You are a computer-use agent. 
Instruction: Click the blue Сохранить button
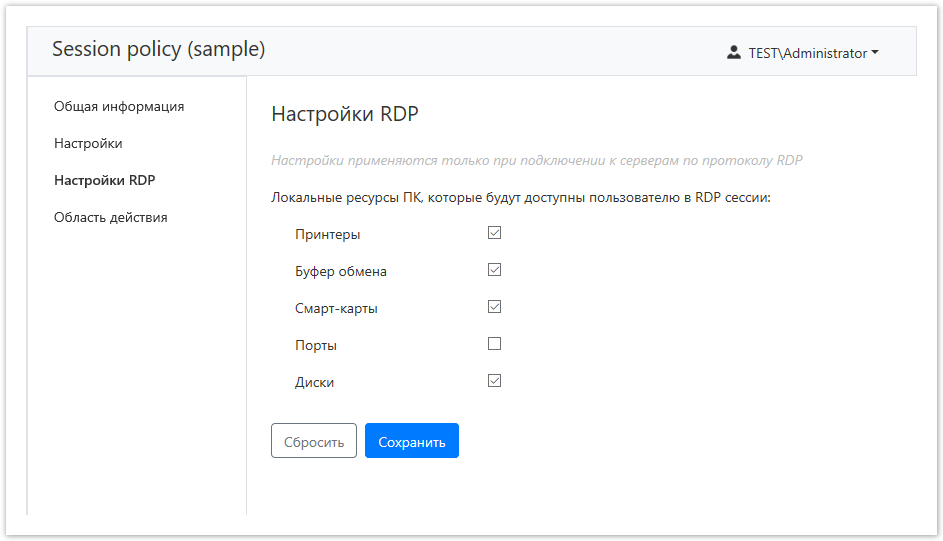point(411,441)
